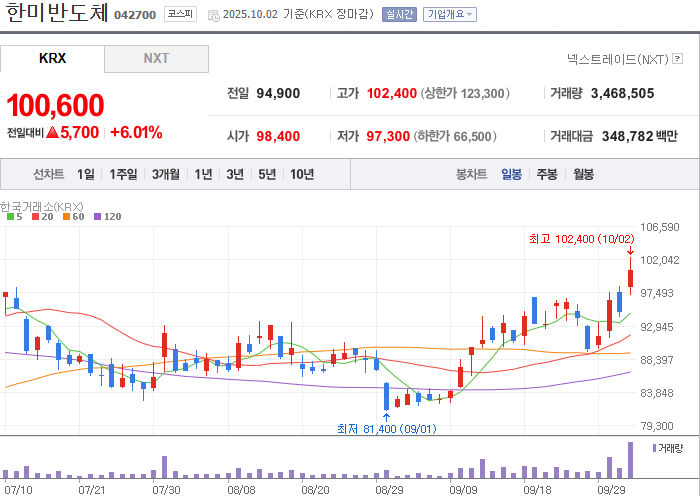Click the 최저 81,400 (09/01) chart label
Image resolution: width=700 pixels, height=496 pixels.
pos(387,429)
